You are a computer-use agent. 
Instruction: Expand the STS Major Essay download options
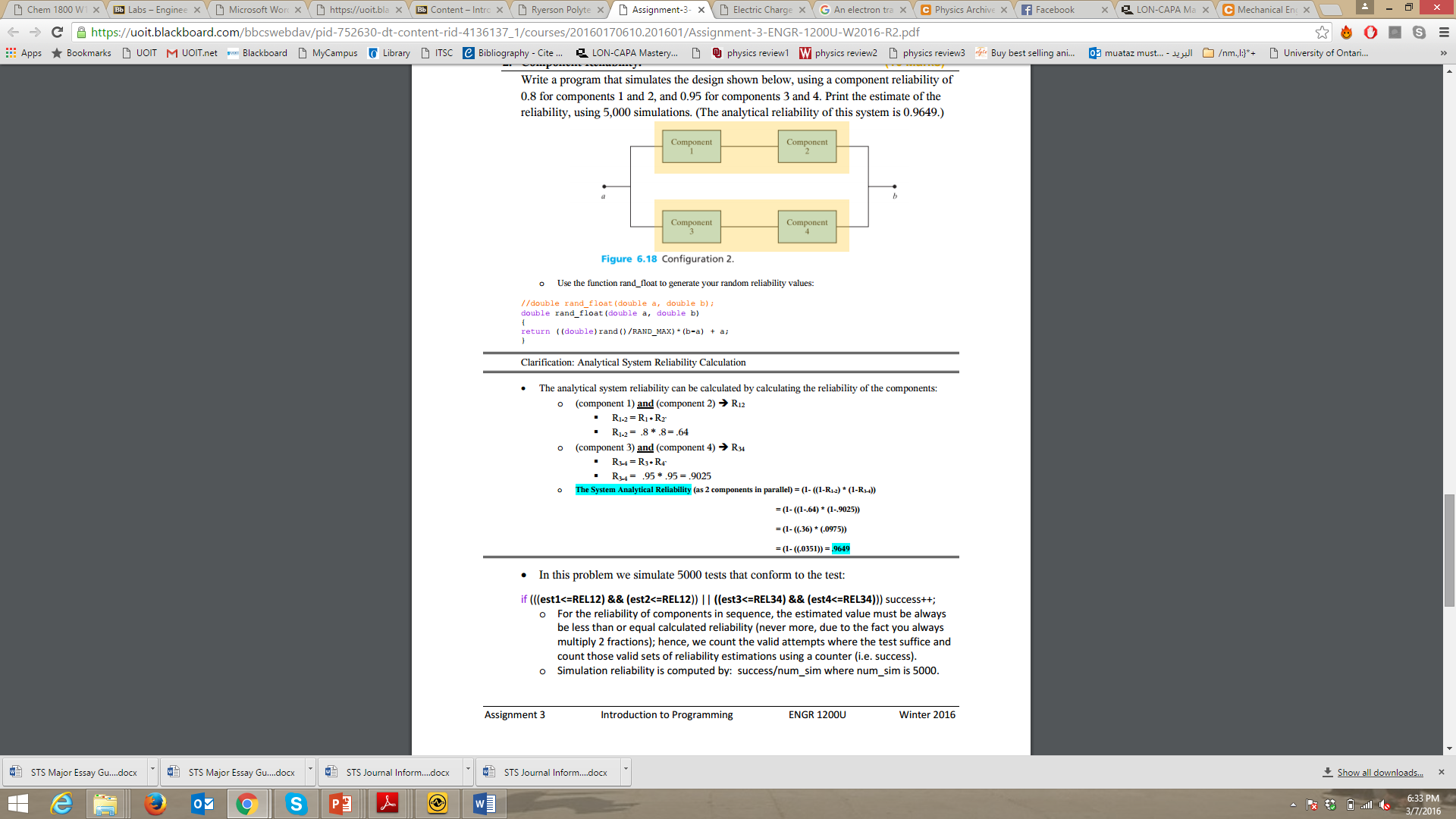coord(151,770)
